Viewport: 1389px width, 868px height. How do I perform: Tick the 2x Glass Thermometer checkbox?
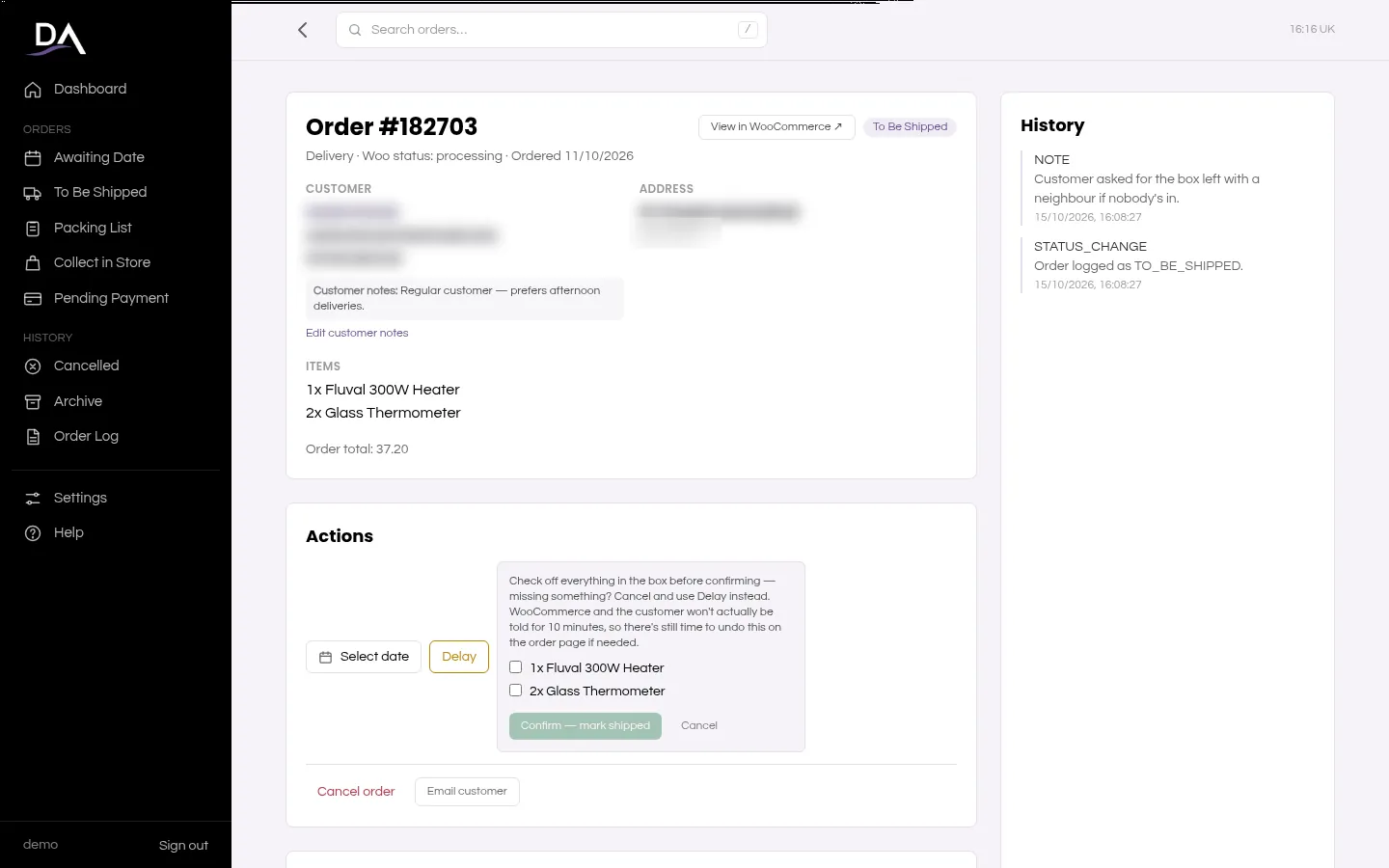tap(516, 691)
